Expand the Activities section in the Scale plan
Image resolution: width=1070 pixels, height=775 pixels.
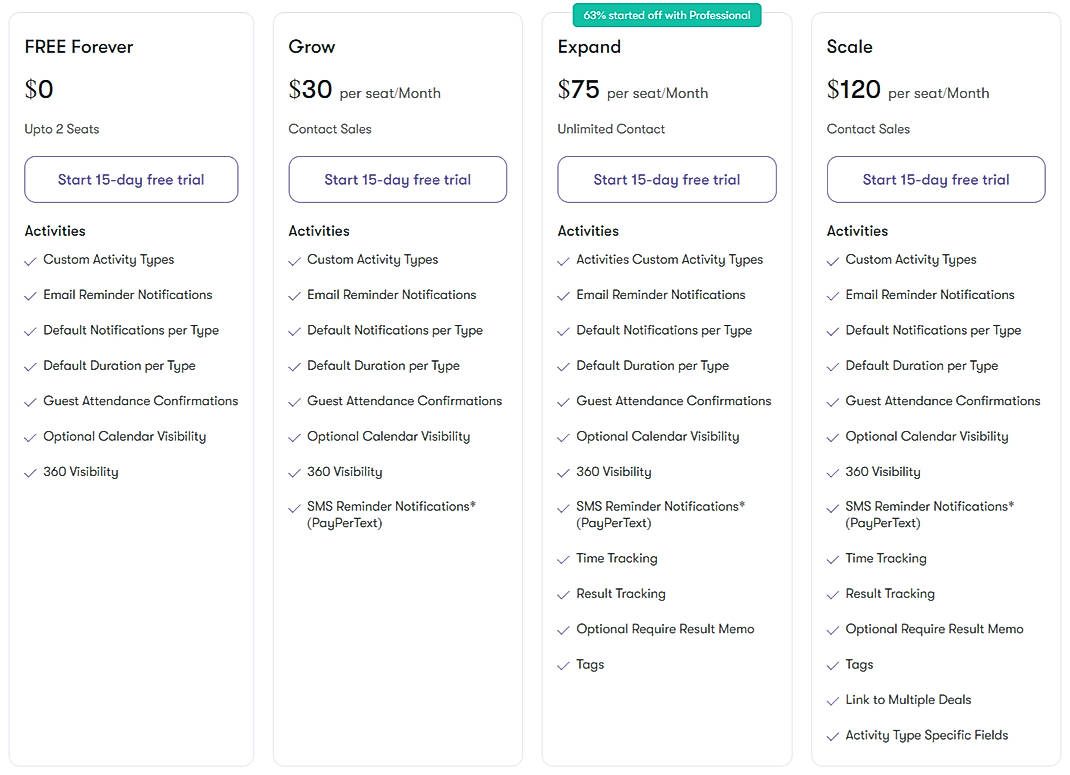point(857,231)
